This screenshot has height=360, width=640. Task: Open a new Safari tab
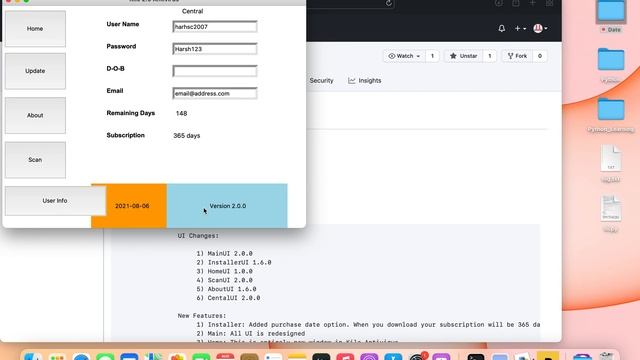tap(533, 3)
